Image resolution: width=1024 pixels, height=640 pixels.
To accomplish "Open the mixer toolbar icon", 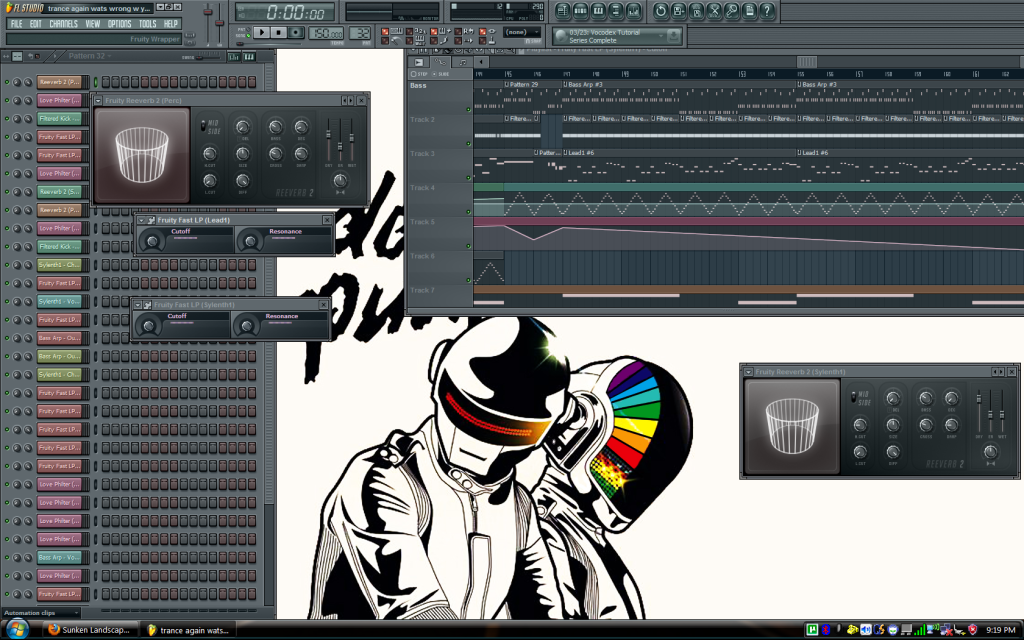I will coord(633,10).
